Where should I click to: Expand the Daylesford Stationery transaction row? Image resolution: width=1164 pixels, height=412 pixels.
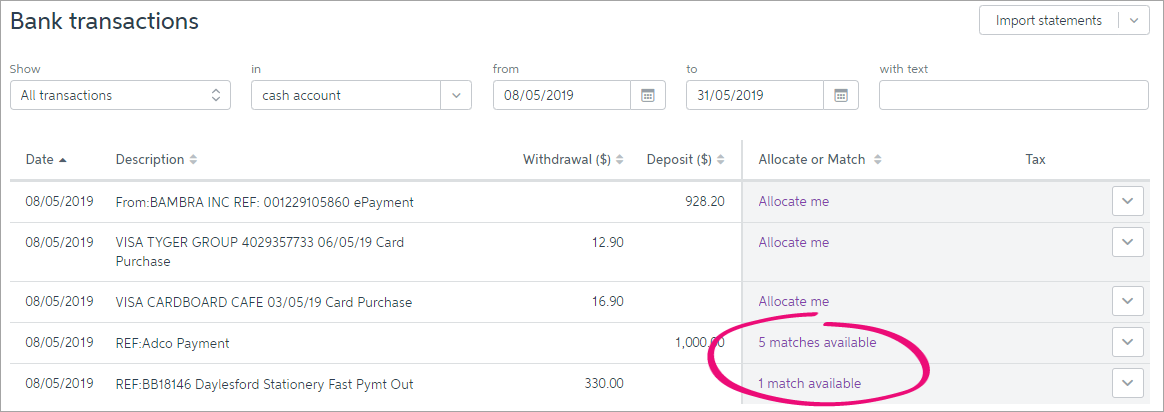pos(1128,384)
